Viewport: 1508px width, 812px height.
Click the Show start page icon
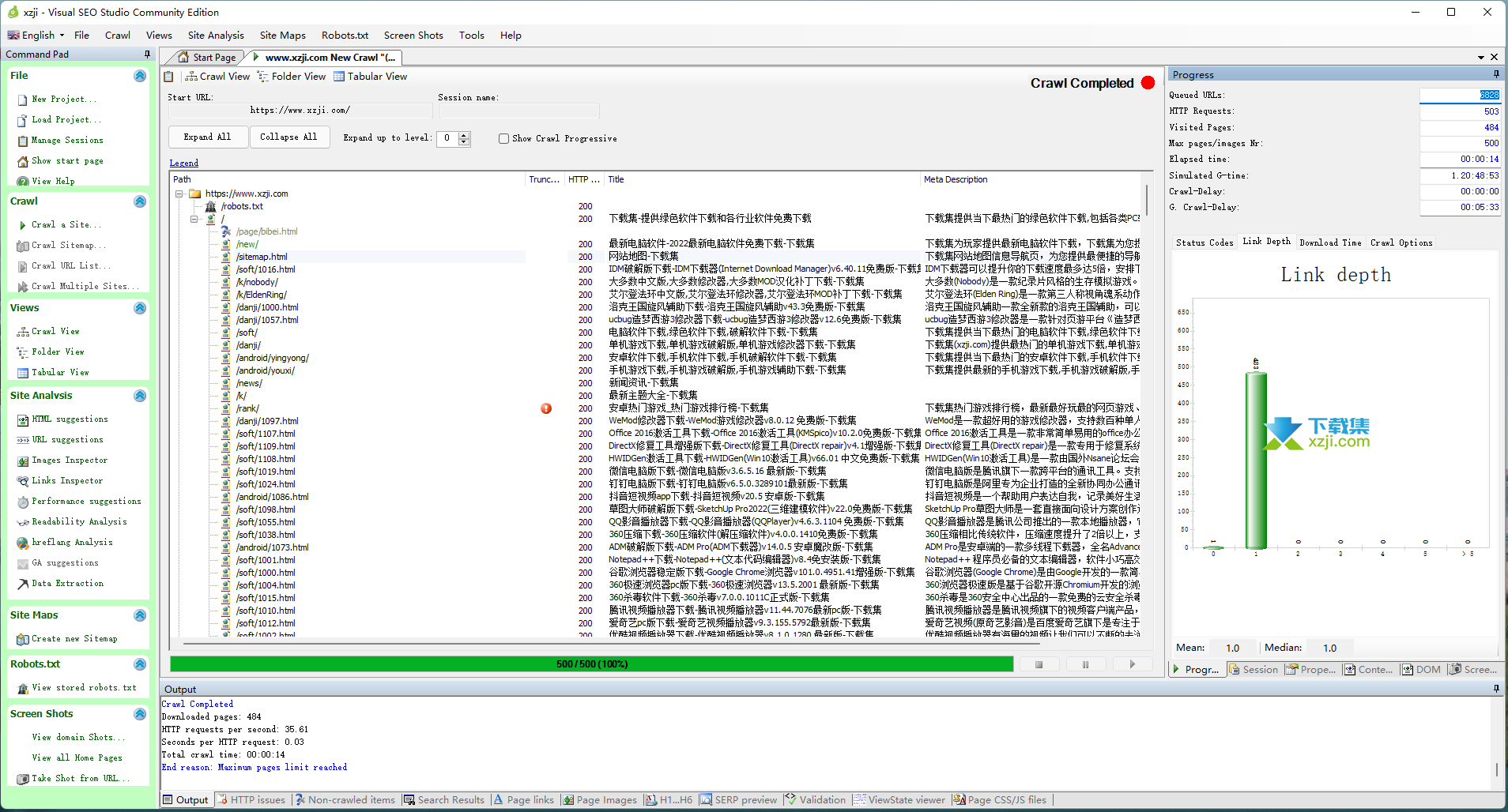pyautogui.click(x=22, y=161)
